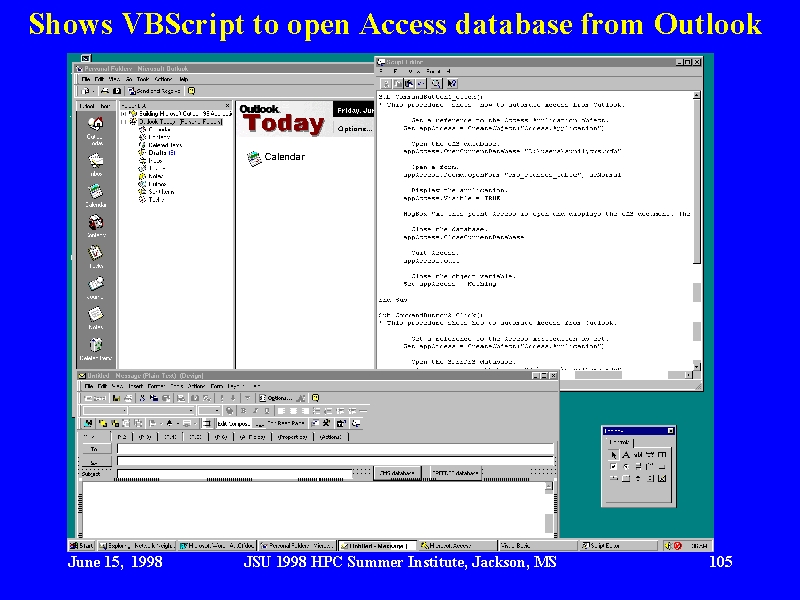Click the Undo icon in Script Editor toolbar
This screenshot has height=600, width=800.
421,83
